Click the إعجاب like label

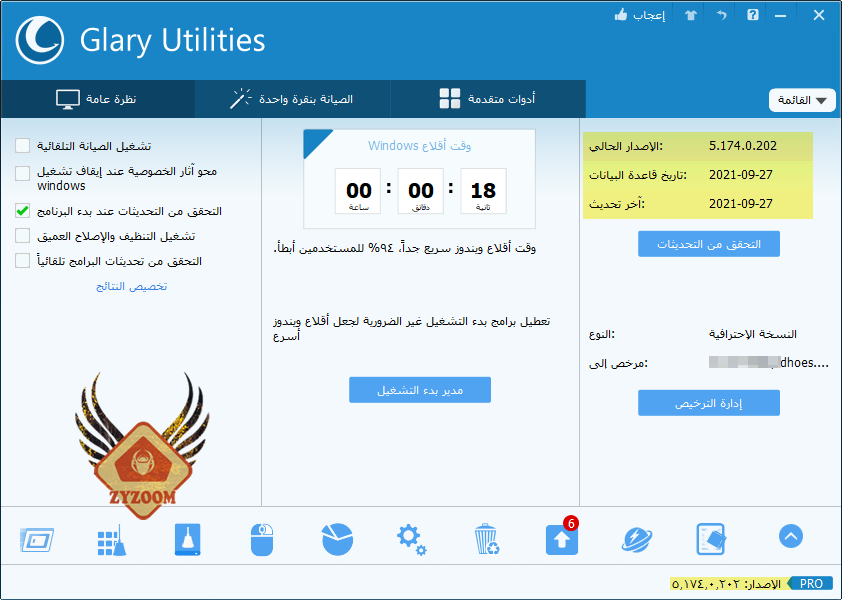(649, 15)
